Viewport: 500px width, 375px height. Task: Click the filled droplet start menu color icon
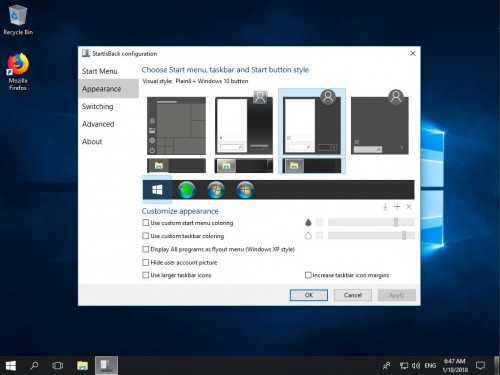(x=308, y=222)
